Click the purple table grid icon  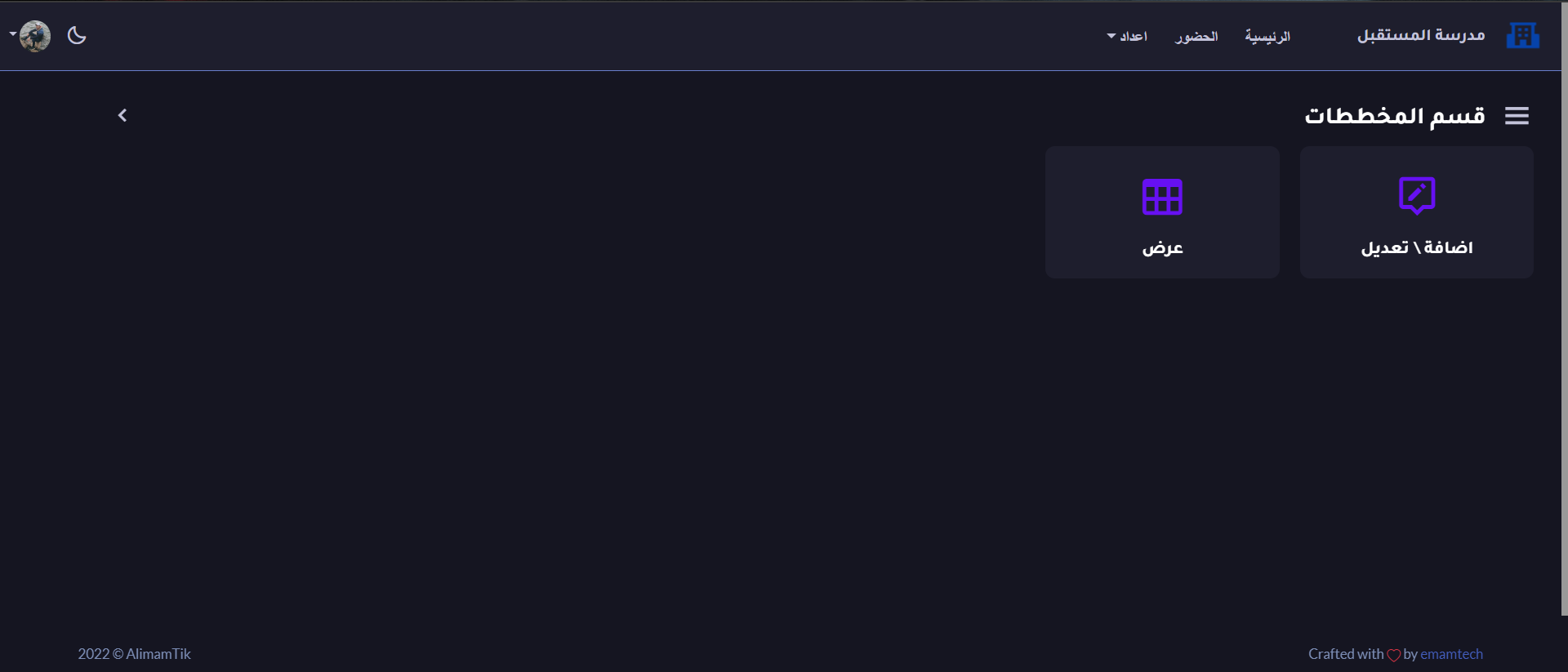[1162, 197]
